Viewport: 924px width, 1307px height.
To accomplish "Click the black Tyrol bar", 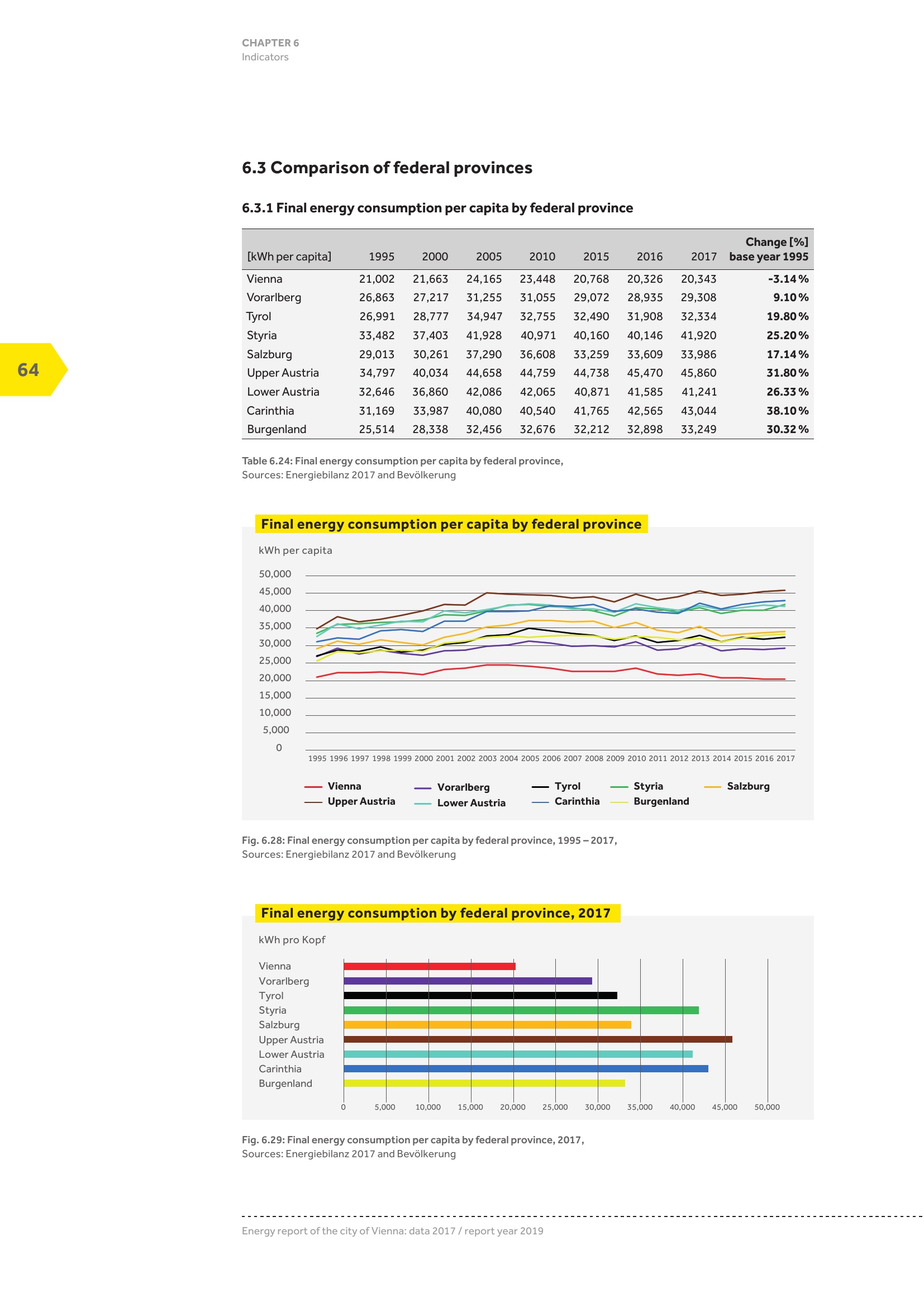I will tap(480, 996).
